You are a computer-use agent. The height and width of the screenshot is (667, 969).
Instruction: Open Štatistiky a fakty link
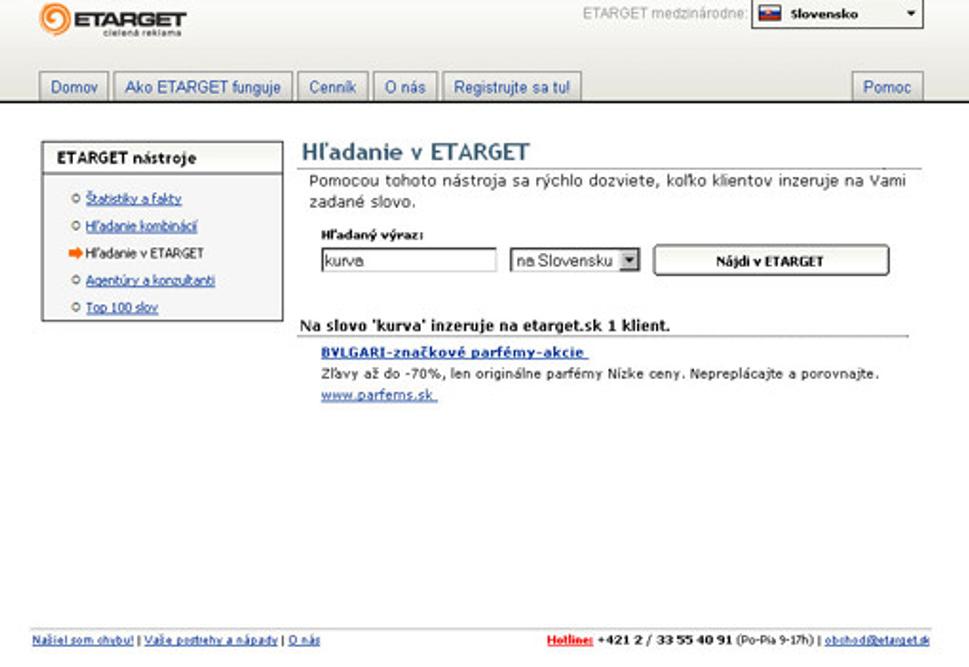[133, 198]
